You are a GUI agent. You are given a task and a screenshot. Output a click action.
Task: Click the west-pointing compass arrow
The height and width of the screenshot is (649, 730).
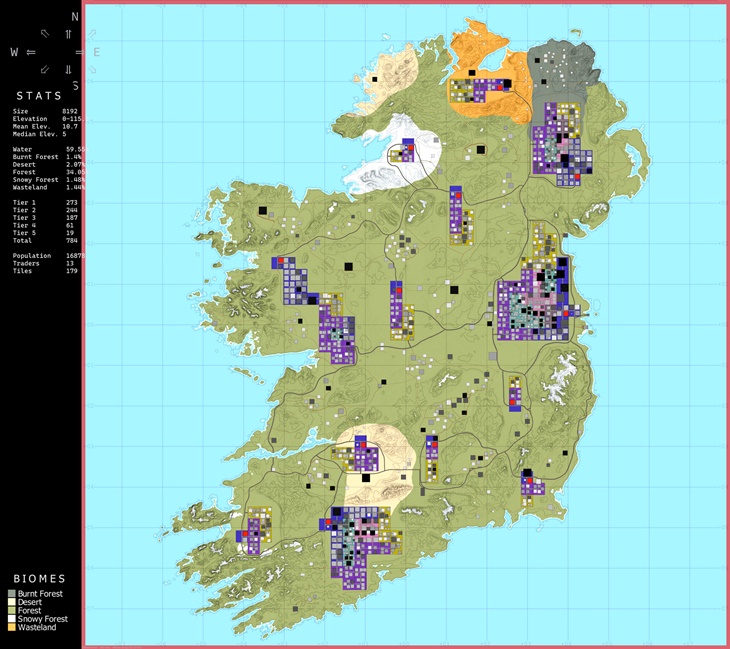31,52
